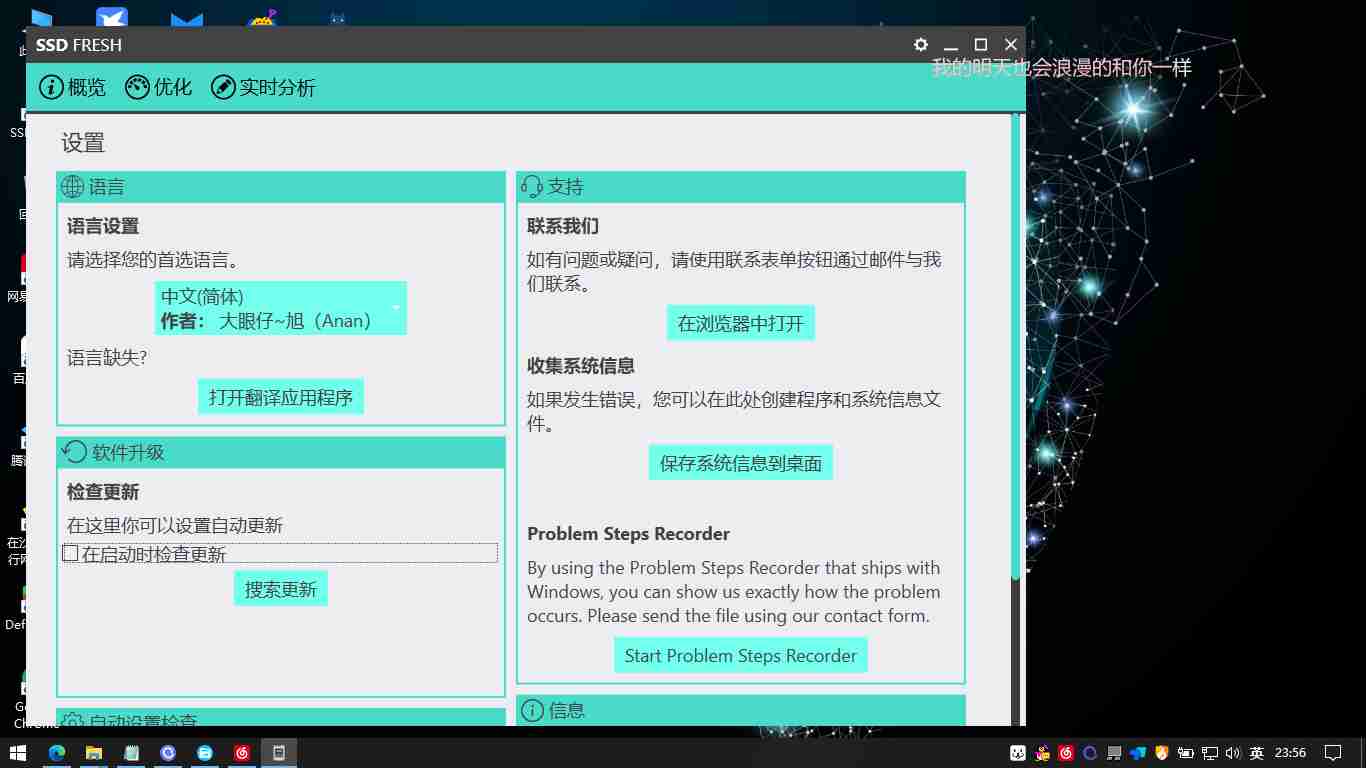Open the 概览 overview tab
Image resolution: width=1366 pixels, height=768 pixels.
click(x=72, y=87)
